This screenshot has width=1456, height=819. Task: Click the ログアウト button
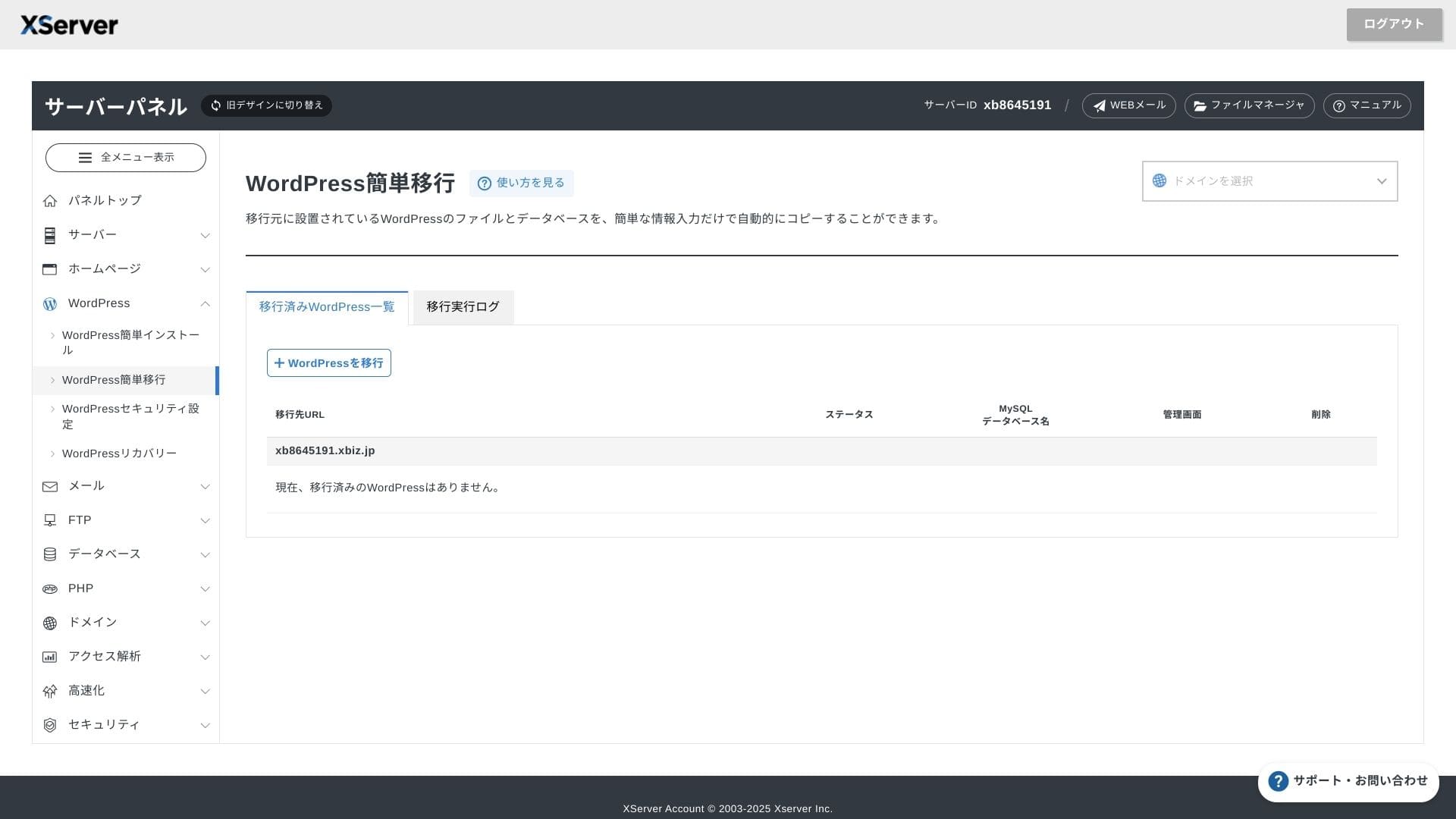[1394, 24]
